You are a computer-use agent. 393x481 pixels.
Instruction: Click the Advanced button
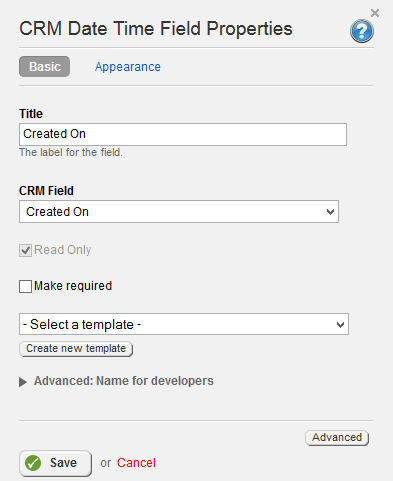tap(337, 438)
